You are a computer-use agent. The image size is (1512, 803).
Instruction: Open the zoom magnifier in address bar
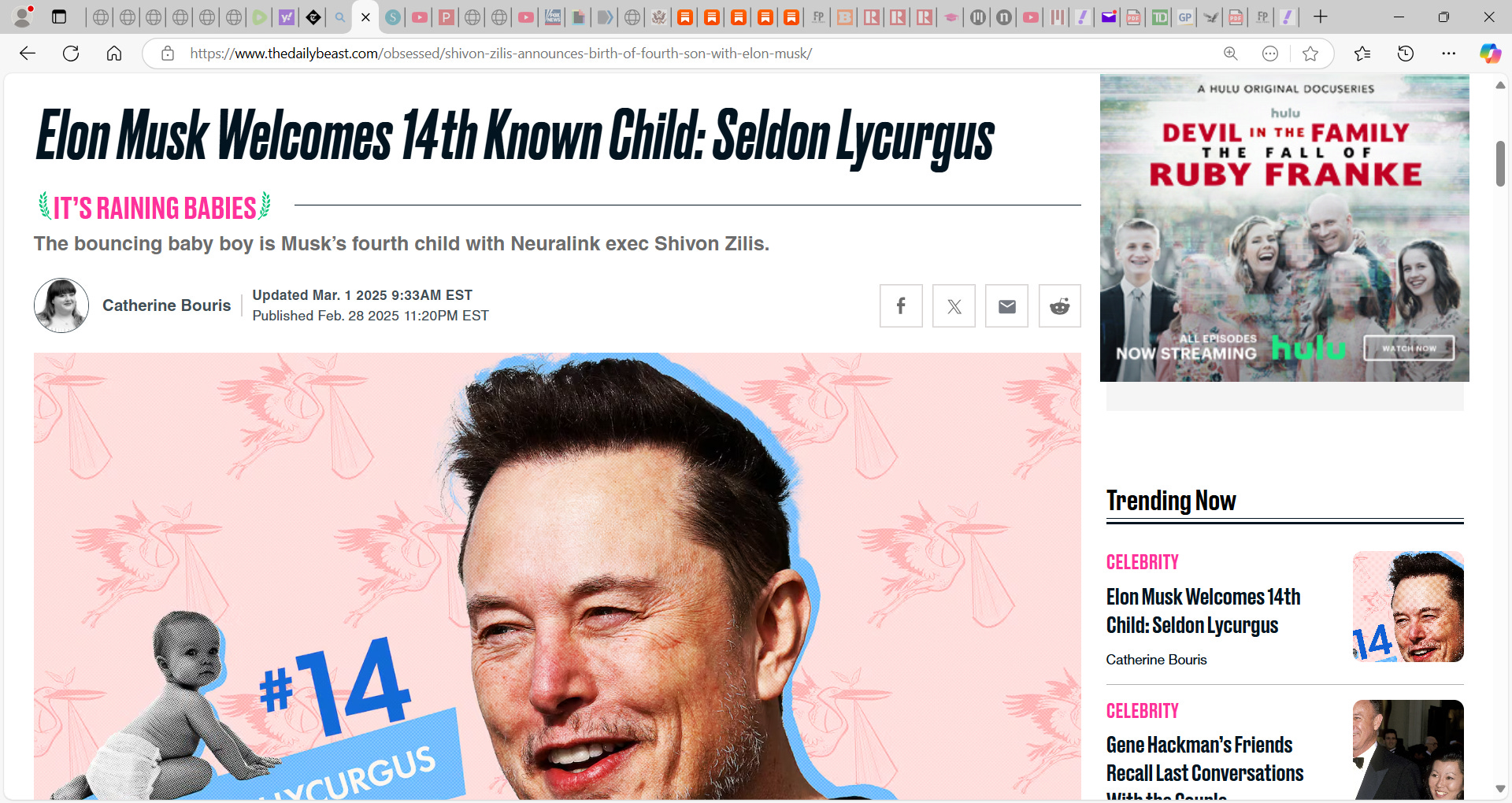point(1230,54)
